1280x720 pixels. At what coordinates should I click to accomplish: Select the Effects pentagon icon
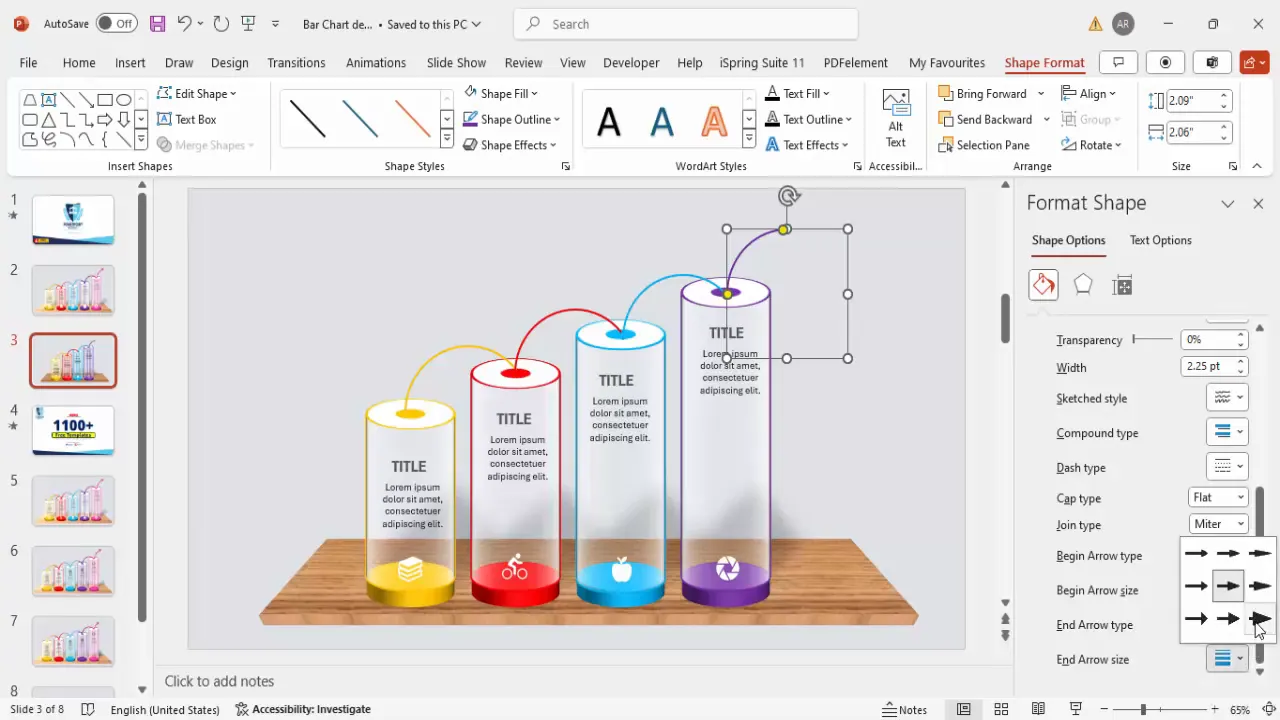coord(1083,285)
